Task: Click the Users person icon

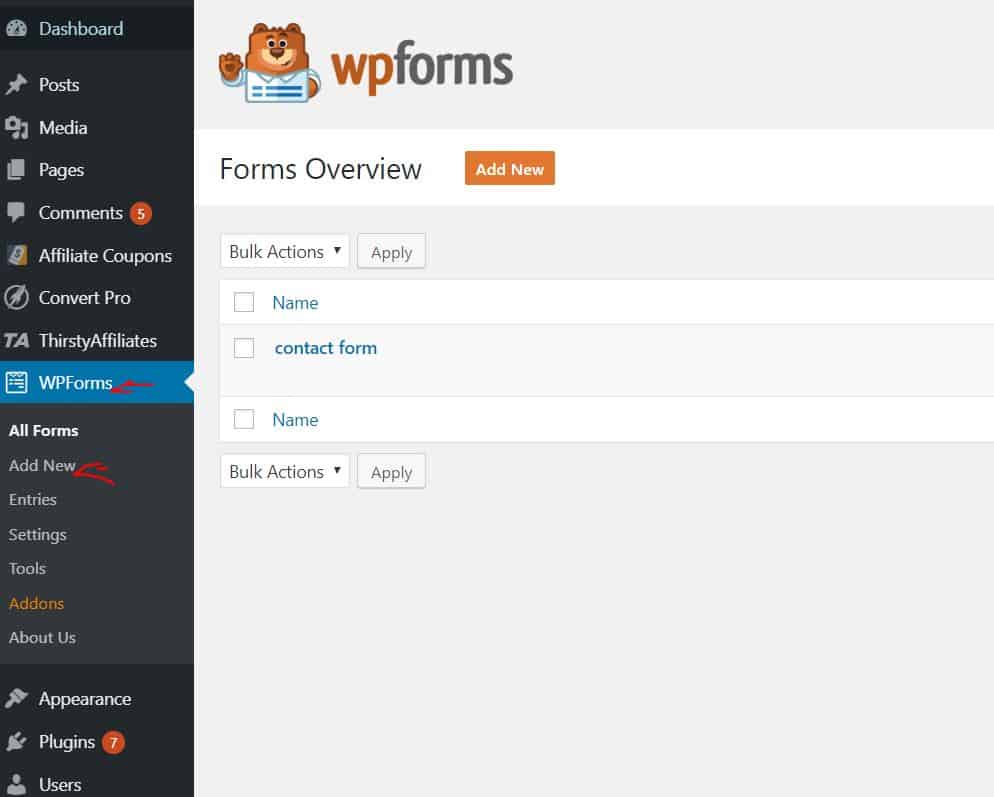Action: 16,784
